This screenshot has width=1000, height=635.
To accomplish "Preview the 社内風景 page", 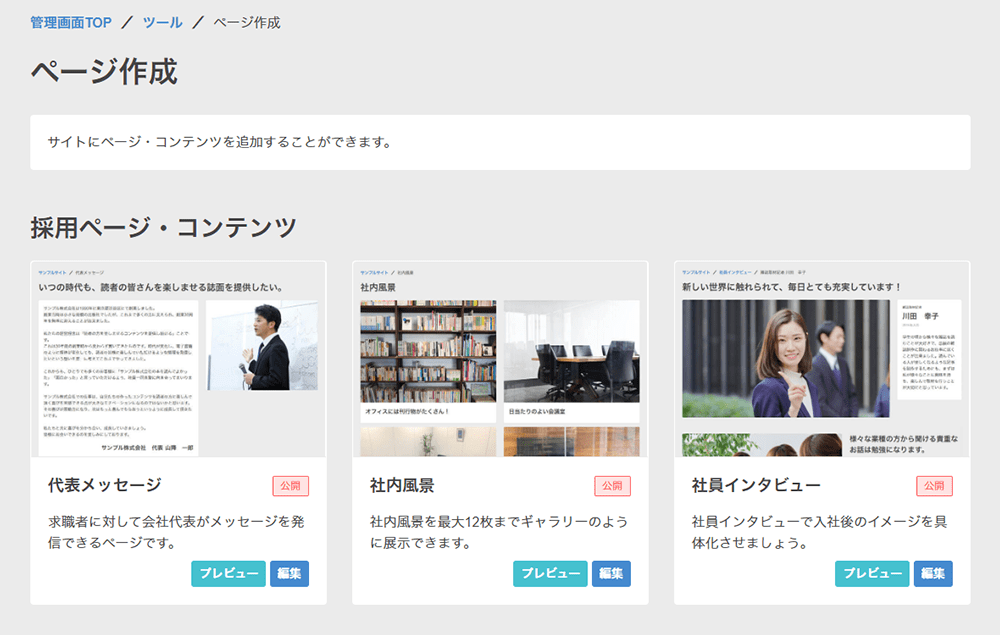I will (550, 574).
